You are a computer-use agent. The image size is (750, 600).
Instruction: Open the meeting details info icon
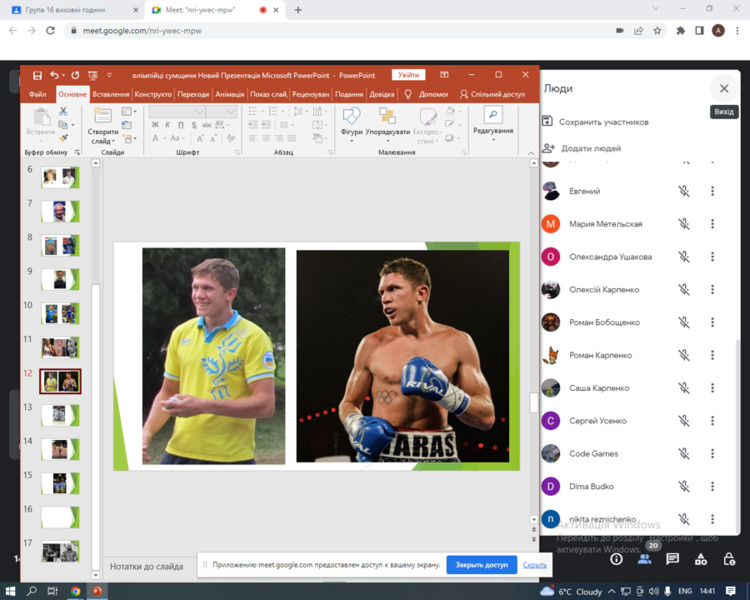tap(616, 559)
